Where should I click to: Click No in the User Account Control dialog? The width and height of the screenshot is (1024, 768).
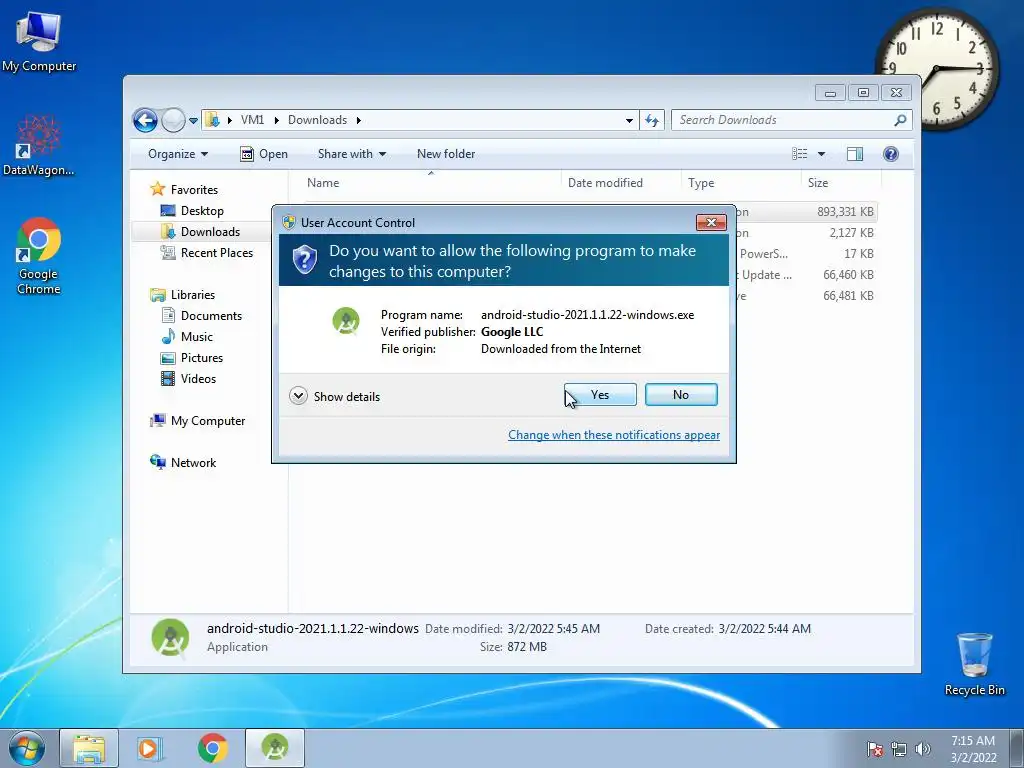pos(681,394)
